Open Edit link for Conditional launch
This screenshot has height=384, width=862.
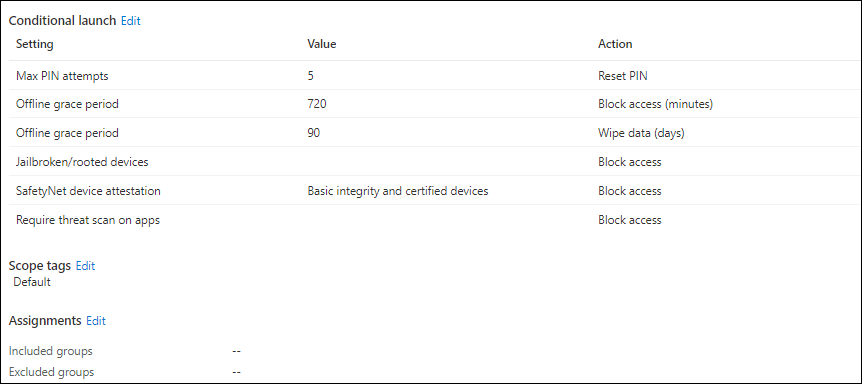(x=131, y=21)
